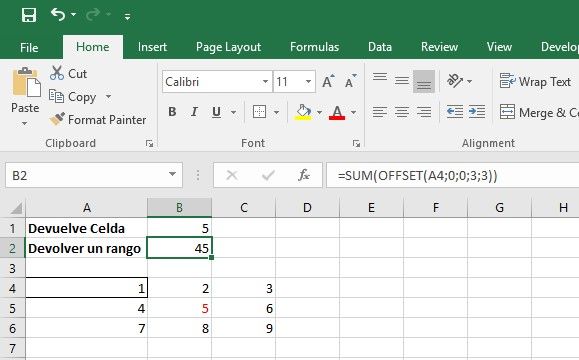Click the Select All corner triangle
Viewport: 579px width, 360px height.
click(x=16, y=208)
